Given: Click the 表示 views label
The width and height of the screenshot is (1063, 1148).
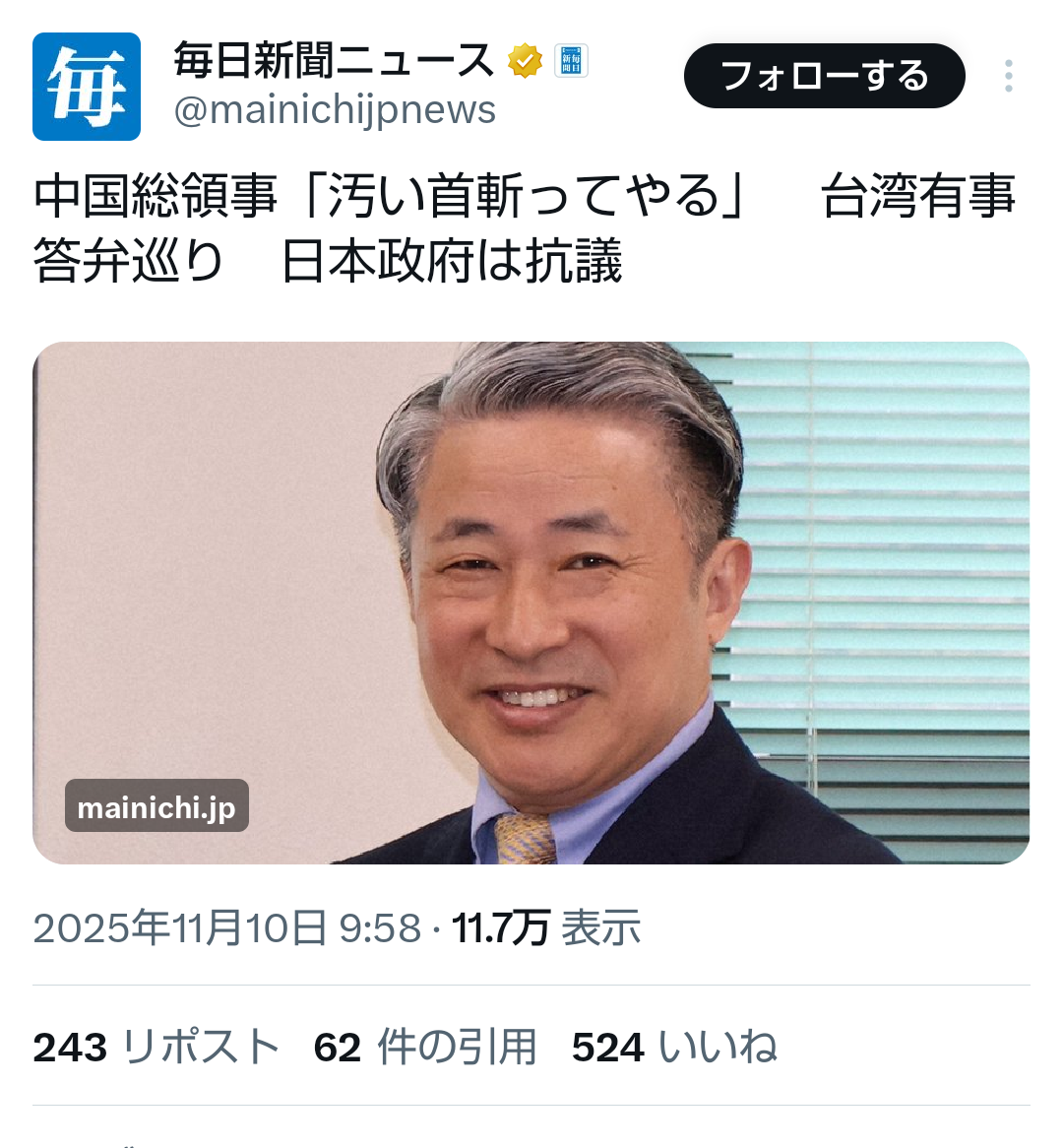Looking at the screenshot, I should coord(601,928).
